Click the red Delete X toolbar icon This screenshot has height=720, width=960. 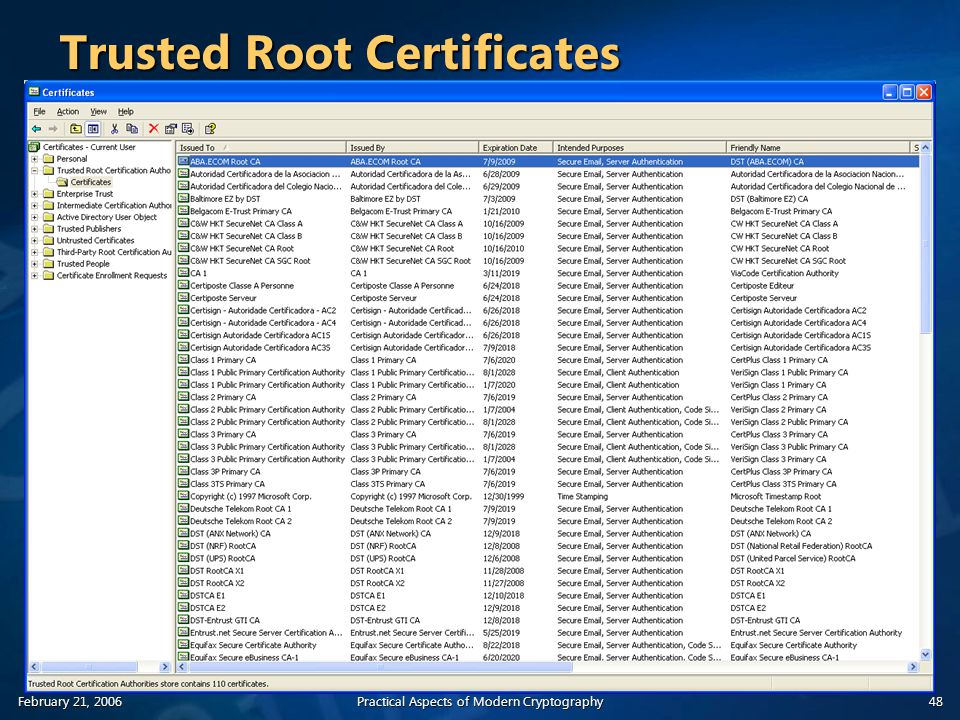click(154, 129)
